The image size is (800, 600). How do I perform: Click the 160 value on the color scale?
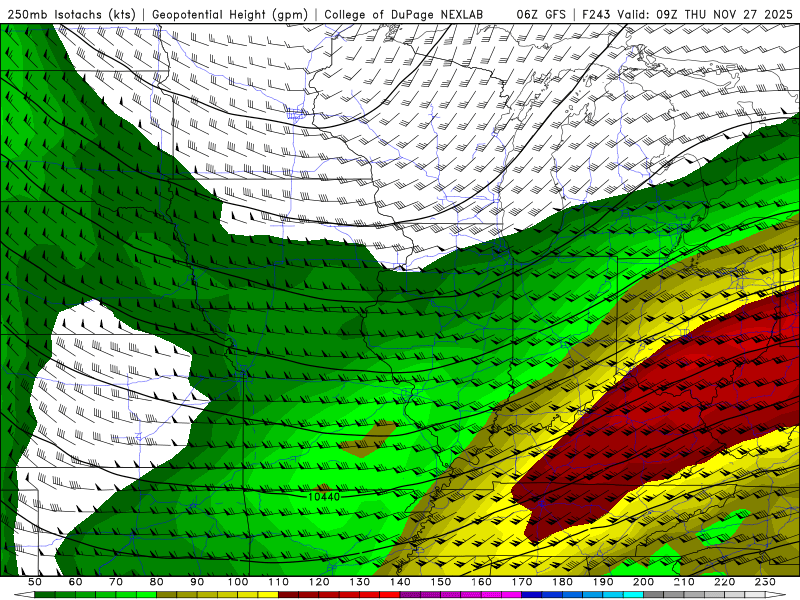tap(481, 582)
